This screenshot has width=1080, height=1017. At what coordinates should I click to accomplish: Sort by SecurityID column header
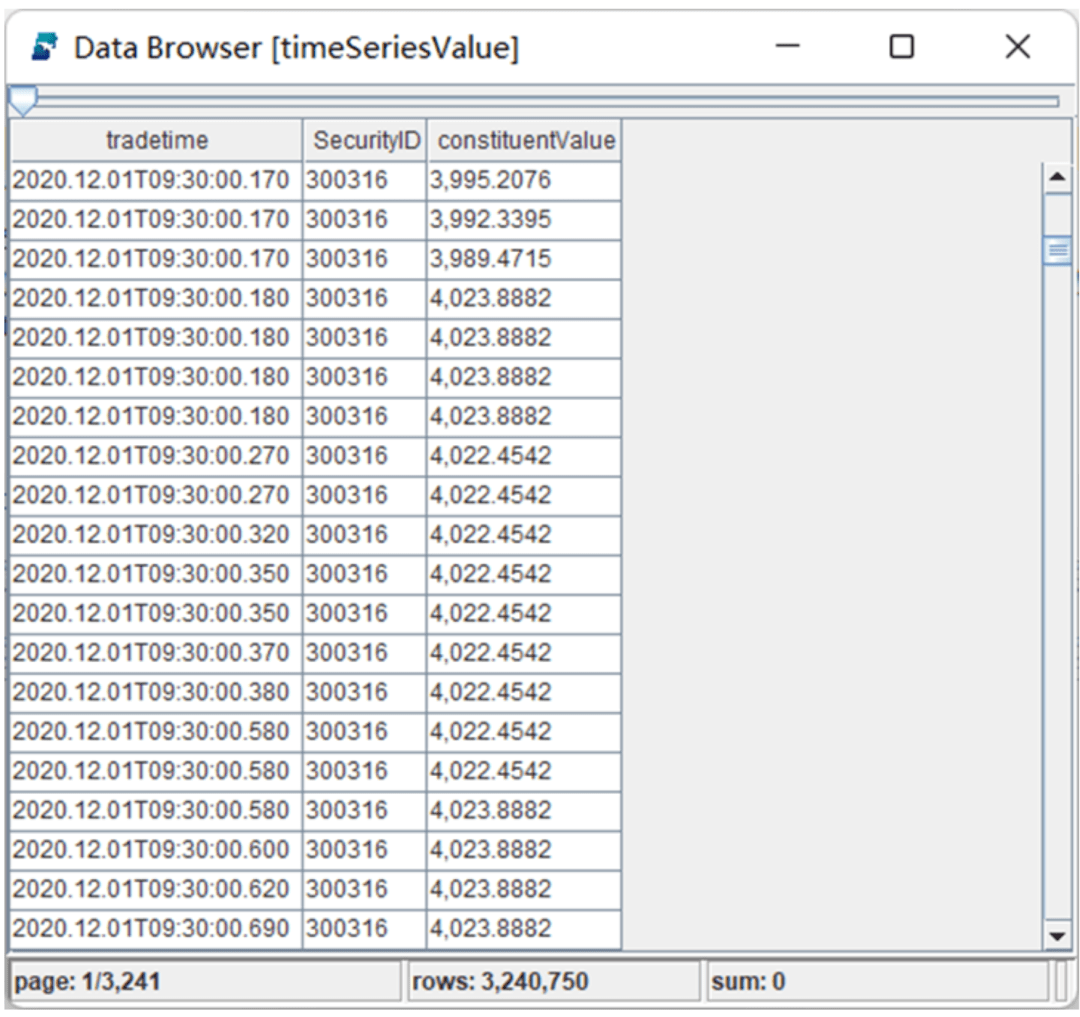364,140
